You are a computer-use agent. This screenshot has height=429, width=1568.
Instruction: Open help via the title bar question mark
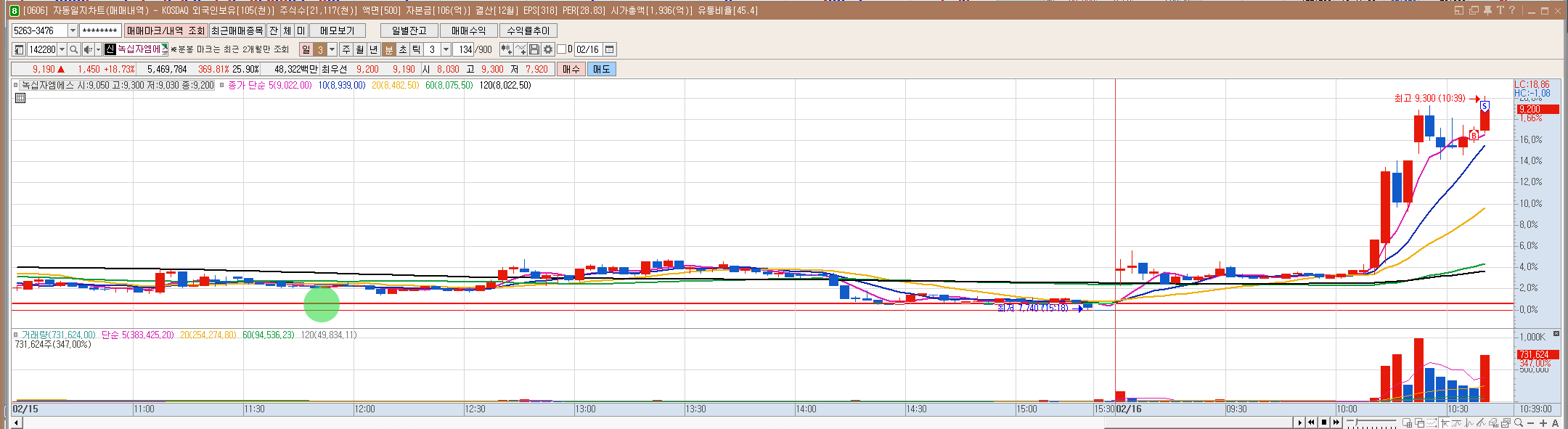[1512, 10]
